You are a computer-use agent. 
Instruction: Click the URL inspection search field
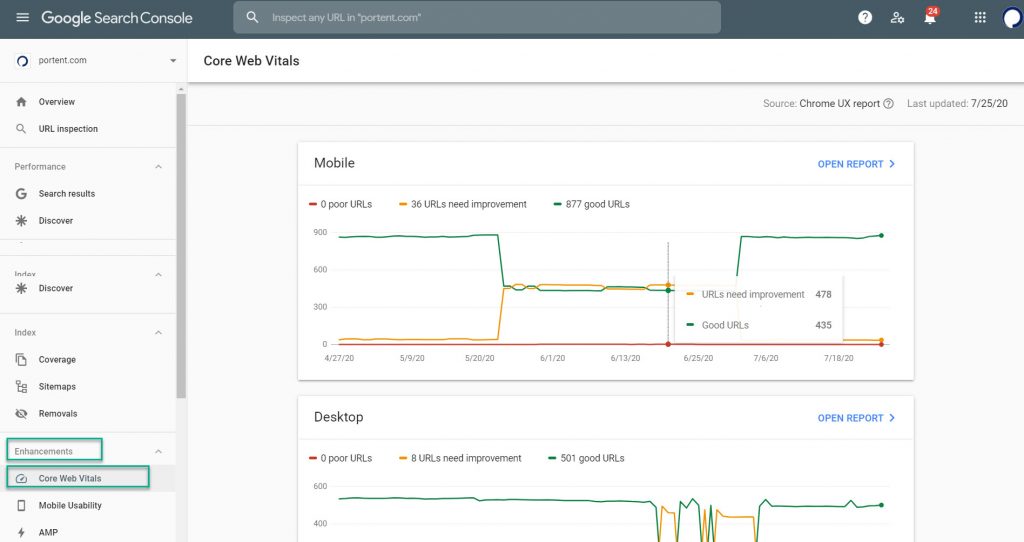click(x=477, y=18)
